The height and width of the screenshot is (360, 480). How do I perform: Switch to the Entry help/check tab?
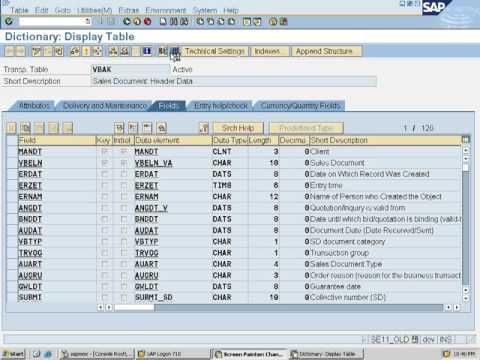(x=221, y=106)
